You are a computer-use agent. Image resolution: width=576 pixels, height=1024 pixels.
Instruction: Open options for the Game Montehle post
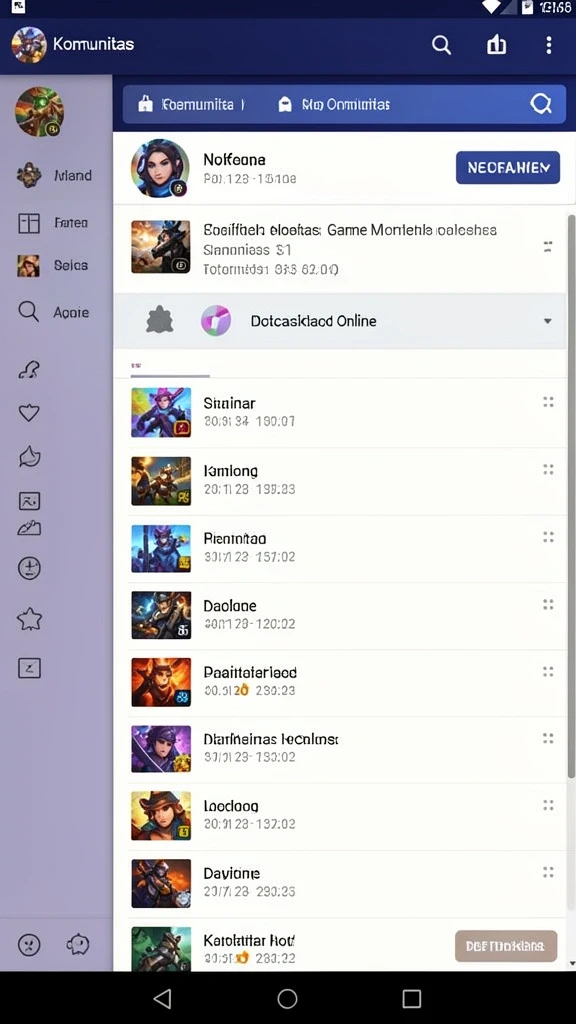(x=549, y=246)
